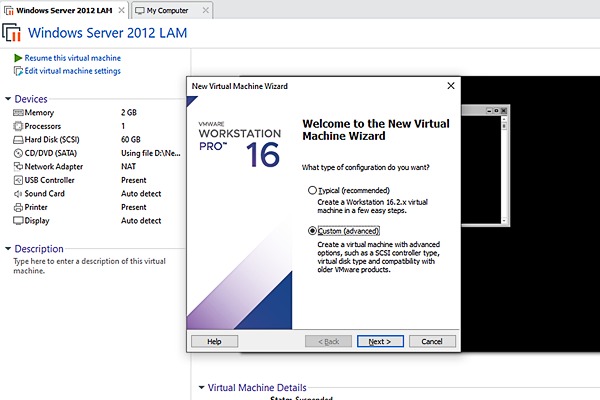Screen dimensions: 600x400
Task: Switch to Windows Server 2012 LAM tab
Action: tap(64, 10)
